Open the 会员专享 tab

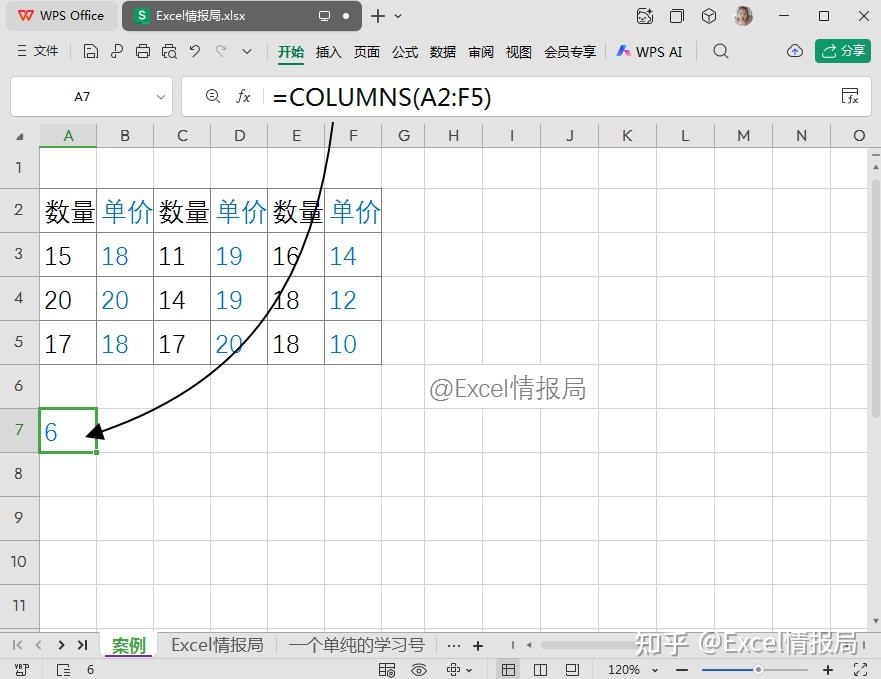click(x=570, y=52)
